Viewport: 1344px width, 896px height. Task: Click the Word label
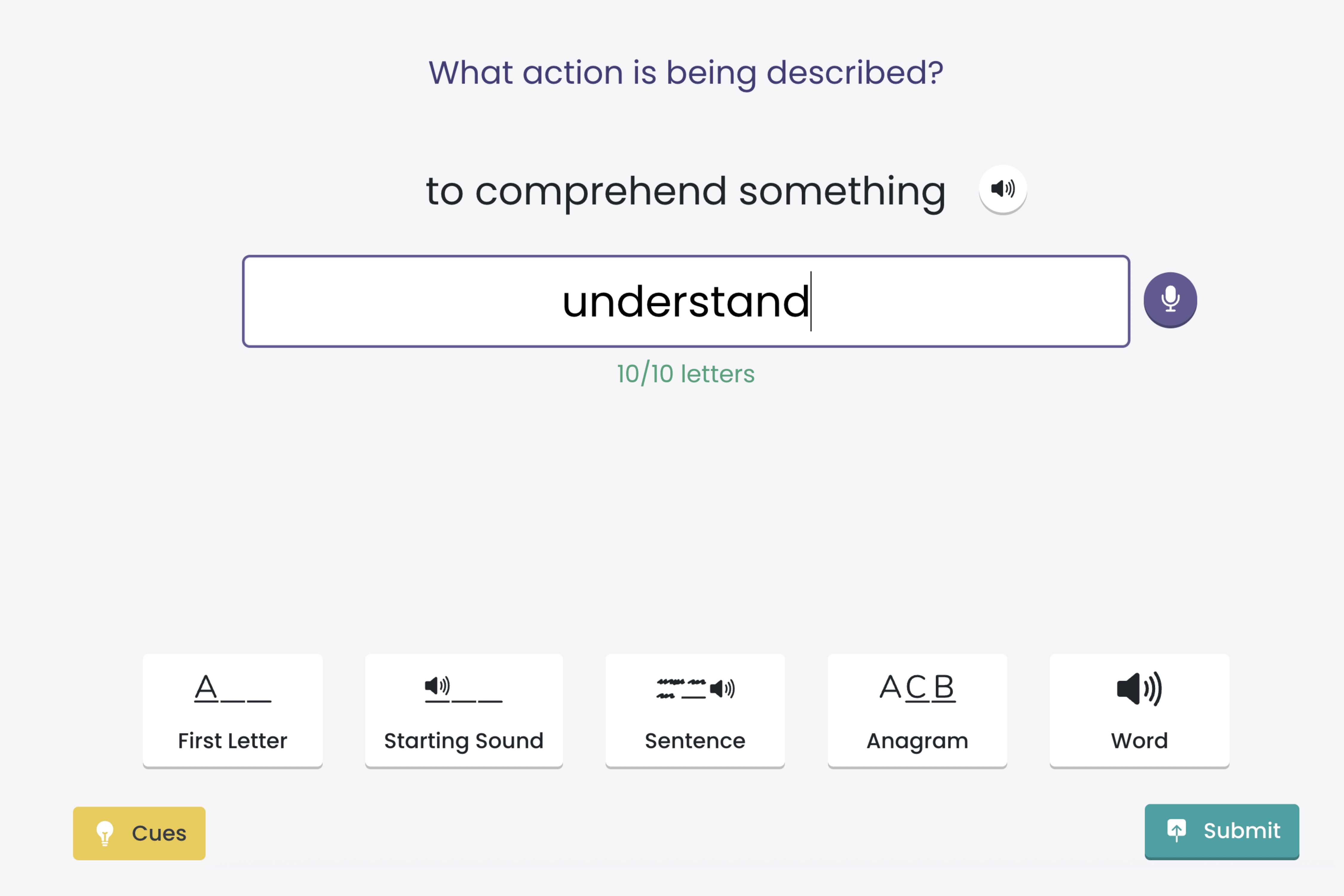point(1139,741)
